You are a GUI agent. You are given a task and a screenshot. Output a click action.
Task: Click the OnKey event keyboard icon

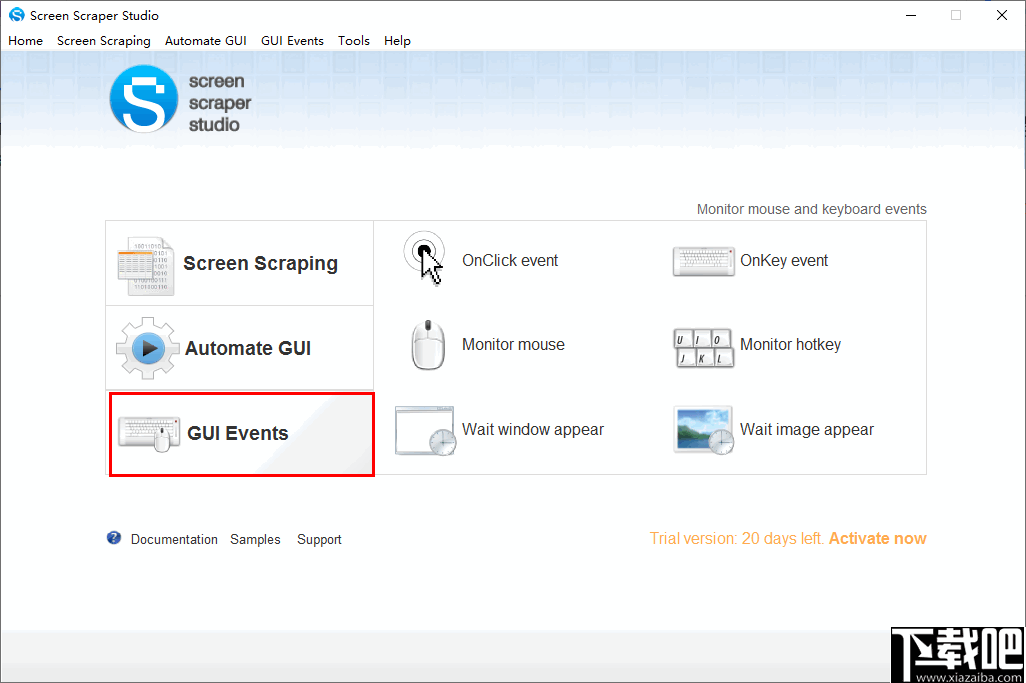703,261
